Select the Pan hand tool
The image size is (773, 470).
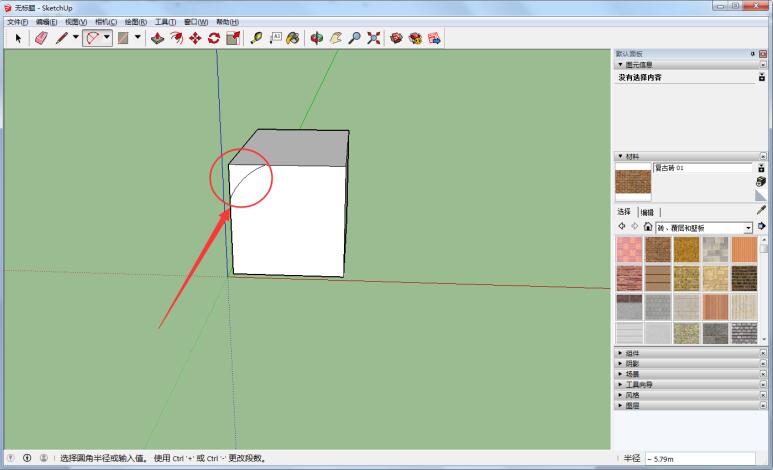[336, 38]
